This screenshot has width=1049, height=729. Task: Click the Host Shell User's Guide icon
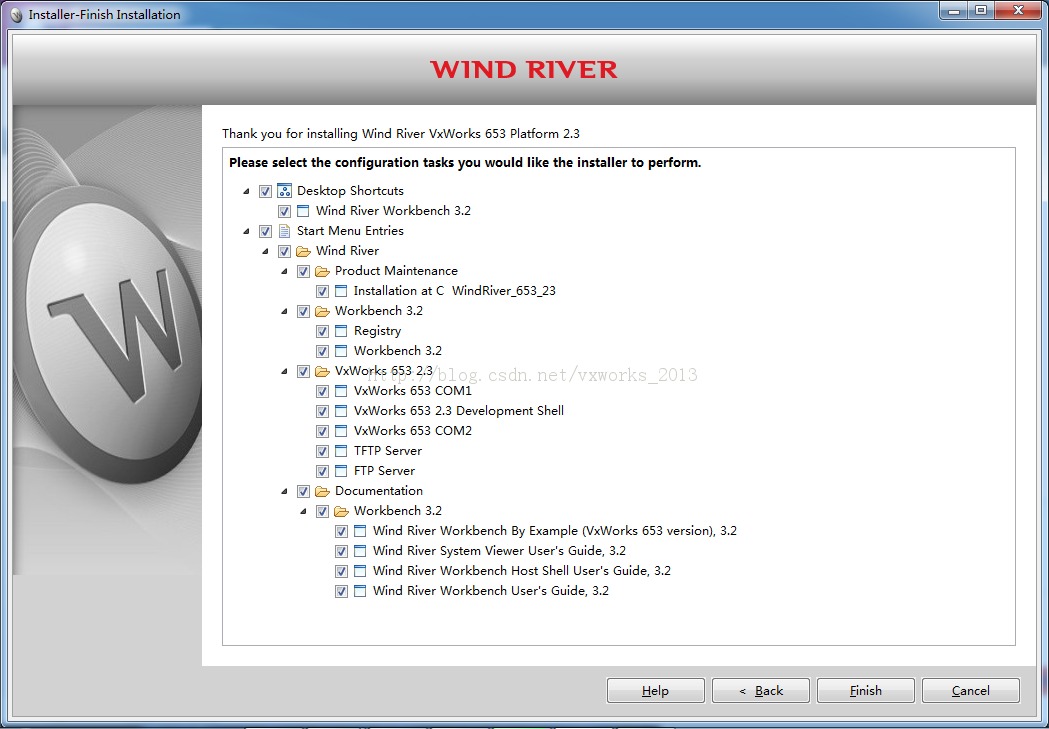click(360, 572)
